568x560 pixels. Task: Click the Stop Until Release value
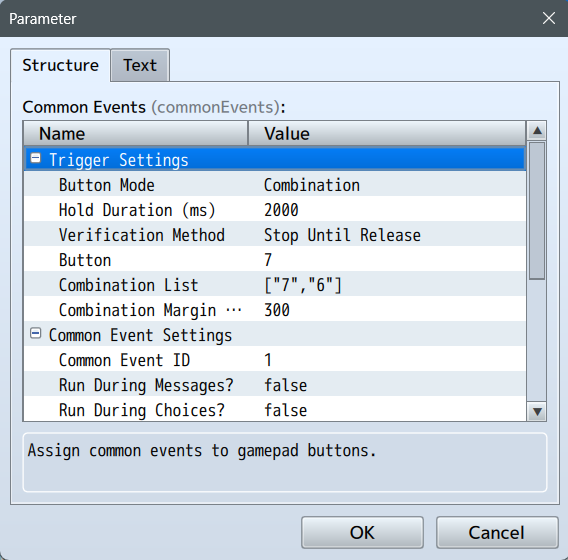342,235
